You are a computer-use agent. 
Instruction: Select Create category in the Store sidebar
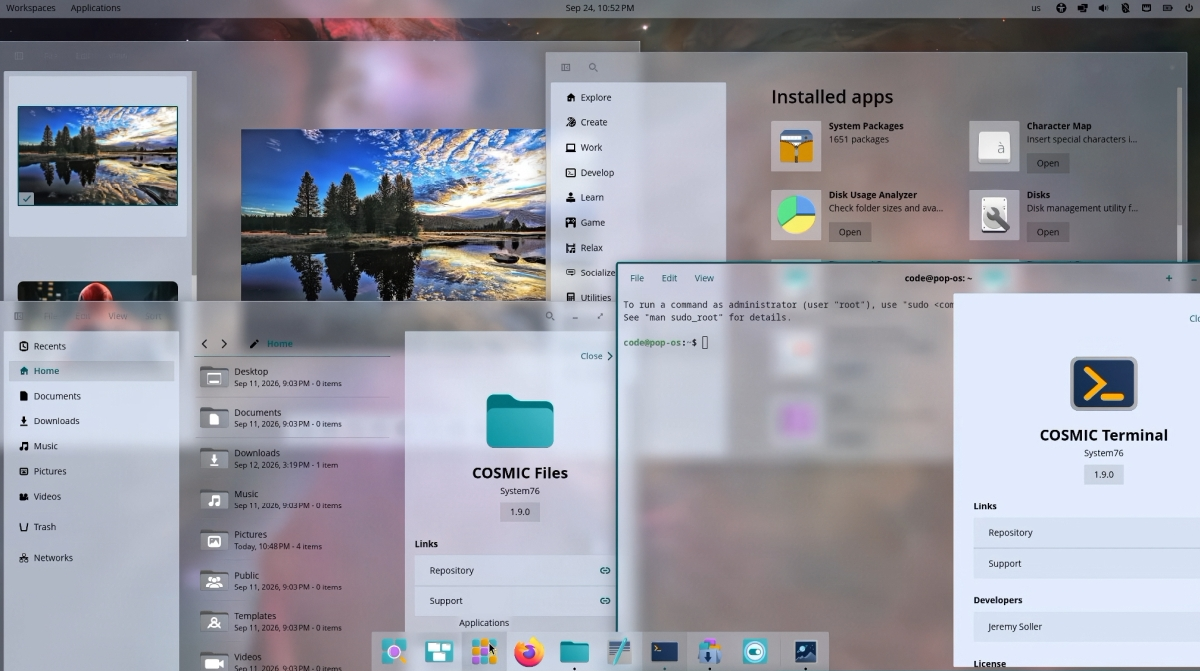pos(638,122)
